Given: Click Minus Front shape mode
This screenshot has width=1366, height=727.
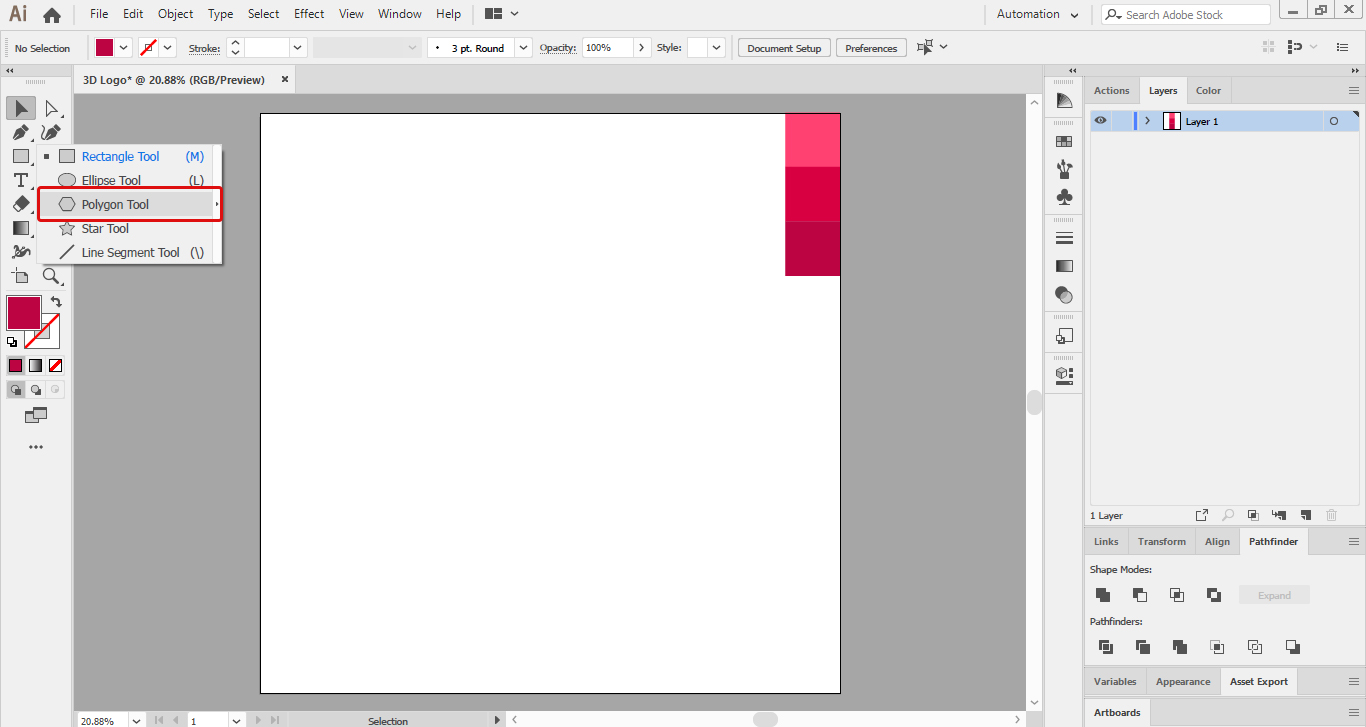Looking at the screenshot, I should (x=1140, y=595).
